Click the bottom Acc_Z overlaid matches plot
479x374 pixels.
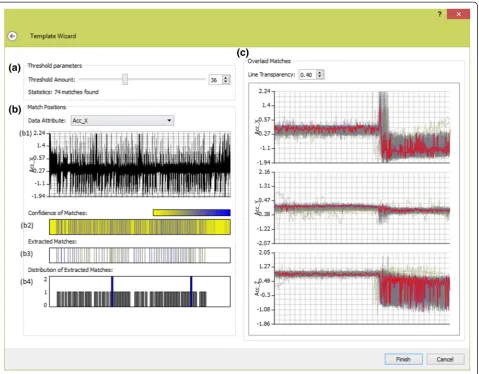(362, 288)
